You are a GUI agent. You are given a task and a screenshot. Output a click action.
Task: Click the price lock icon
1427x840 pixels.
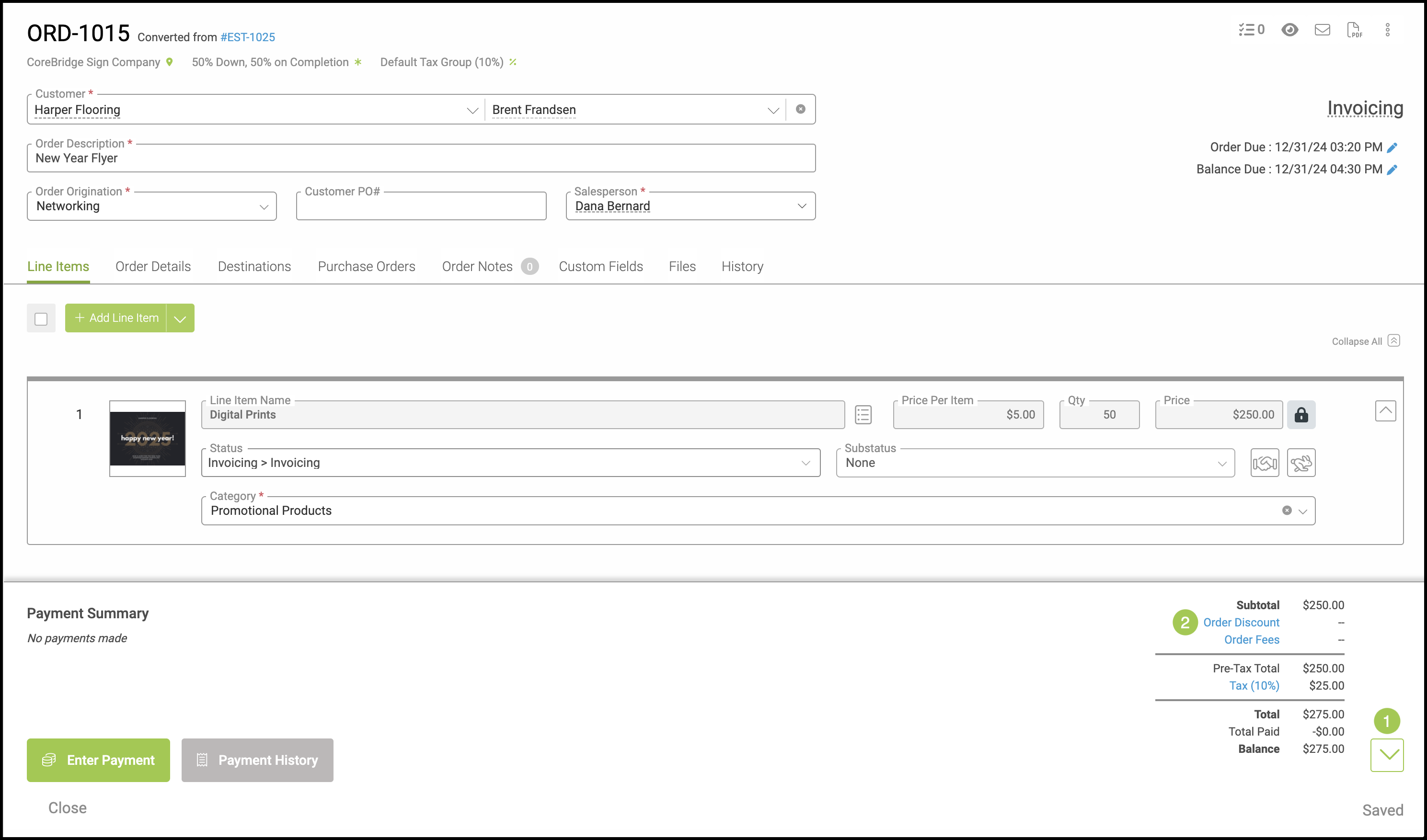[x=1300, y=415]
